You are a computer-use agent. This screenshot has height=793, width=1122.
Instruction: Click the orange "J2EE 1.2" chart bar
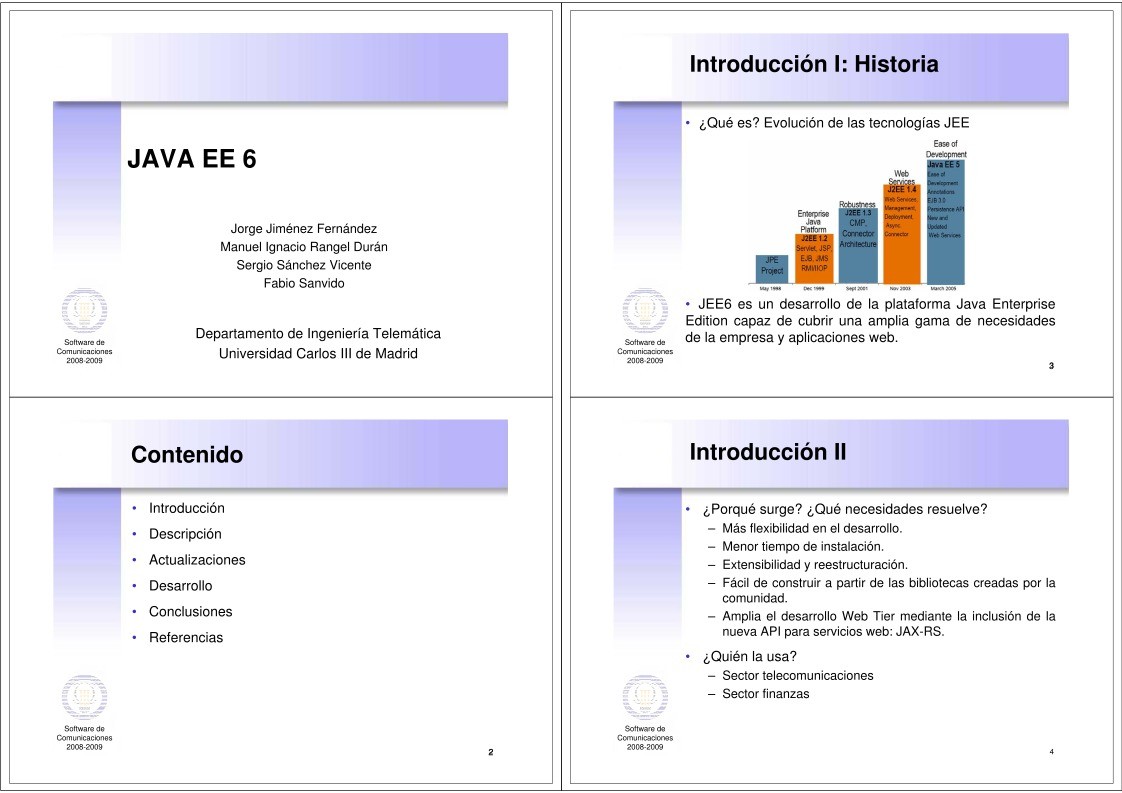[x=814, y=259]
